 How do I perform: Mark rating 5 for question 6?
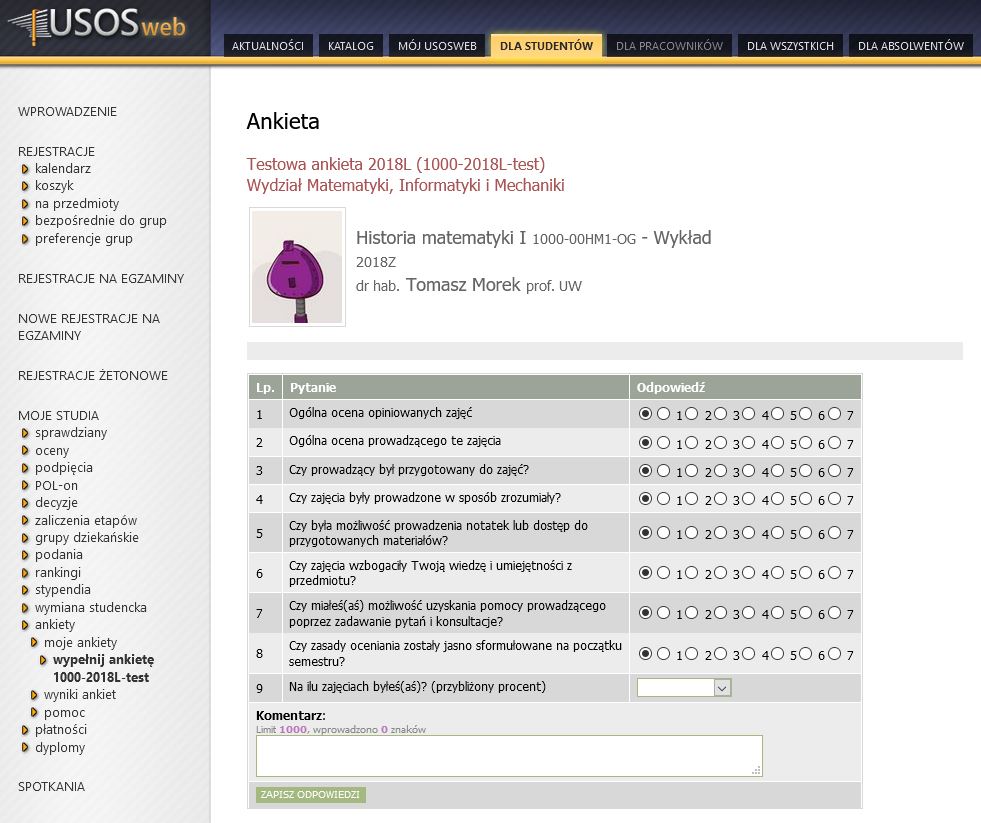[x=777, y=572]
